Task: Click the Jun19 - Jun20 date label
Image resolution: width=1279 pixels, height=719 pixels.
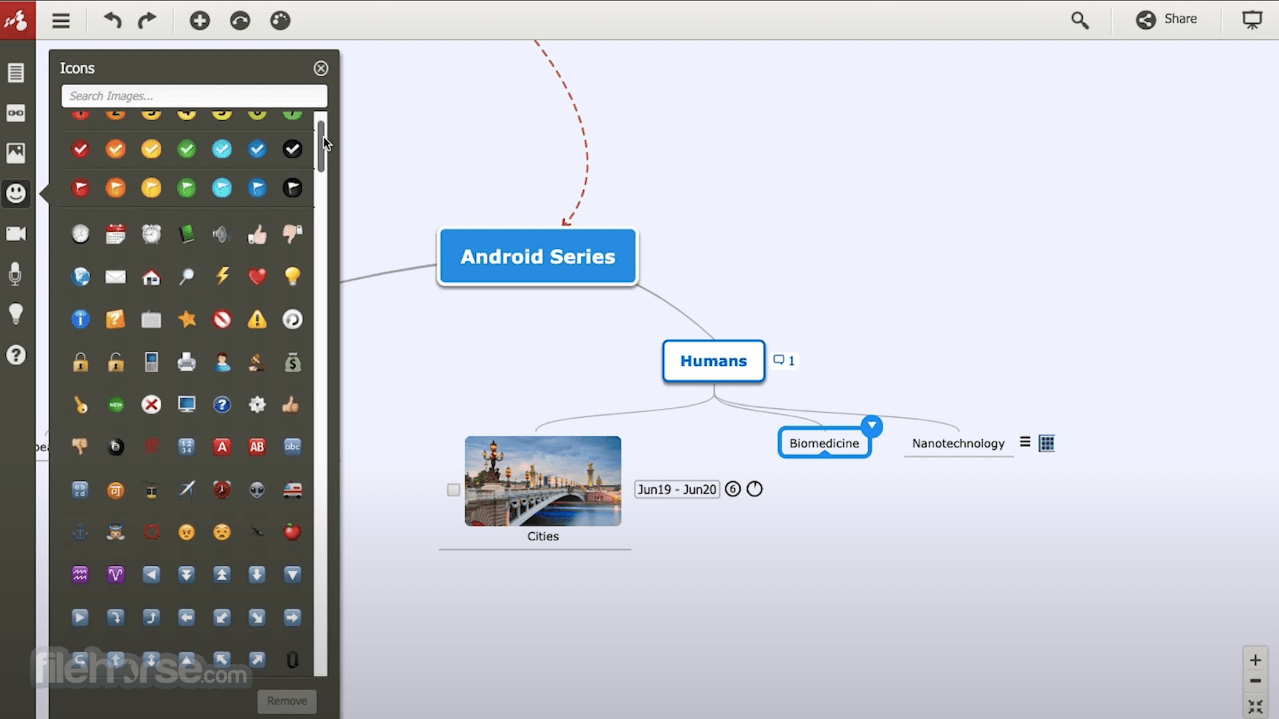Action: pos(677,489)
